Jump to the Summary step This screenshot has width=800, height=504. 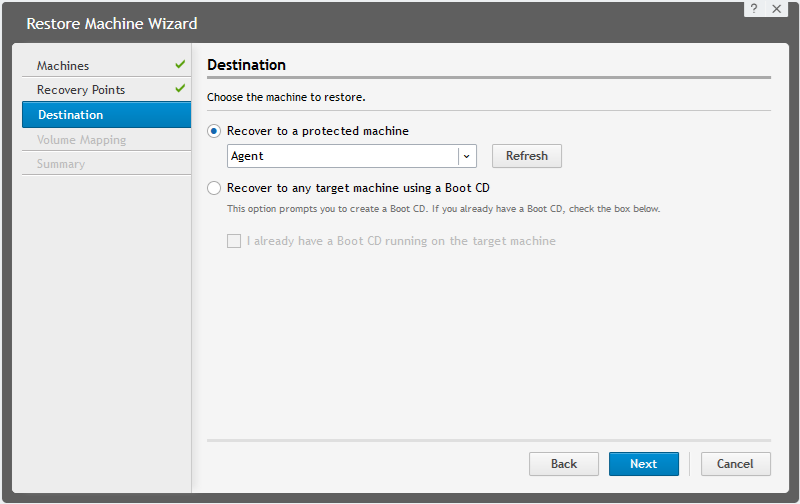[x=61, y=164]
